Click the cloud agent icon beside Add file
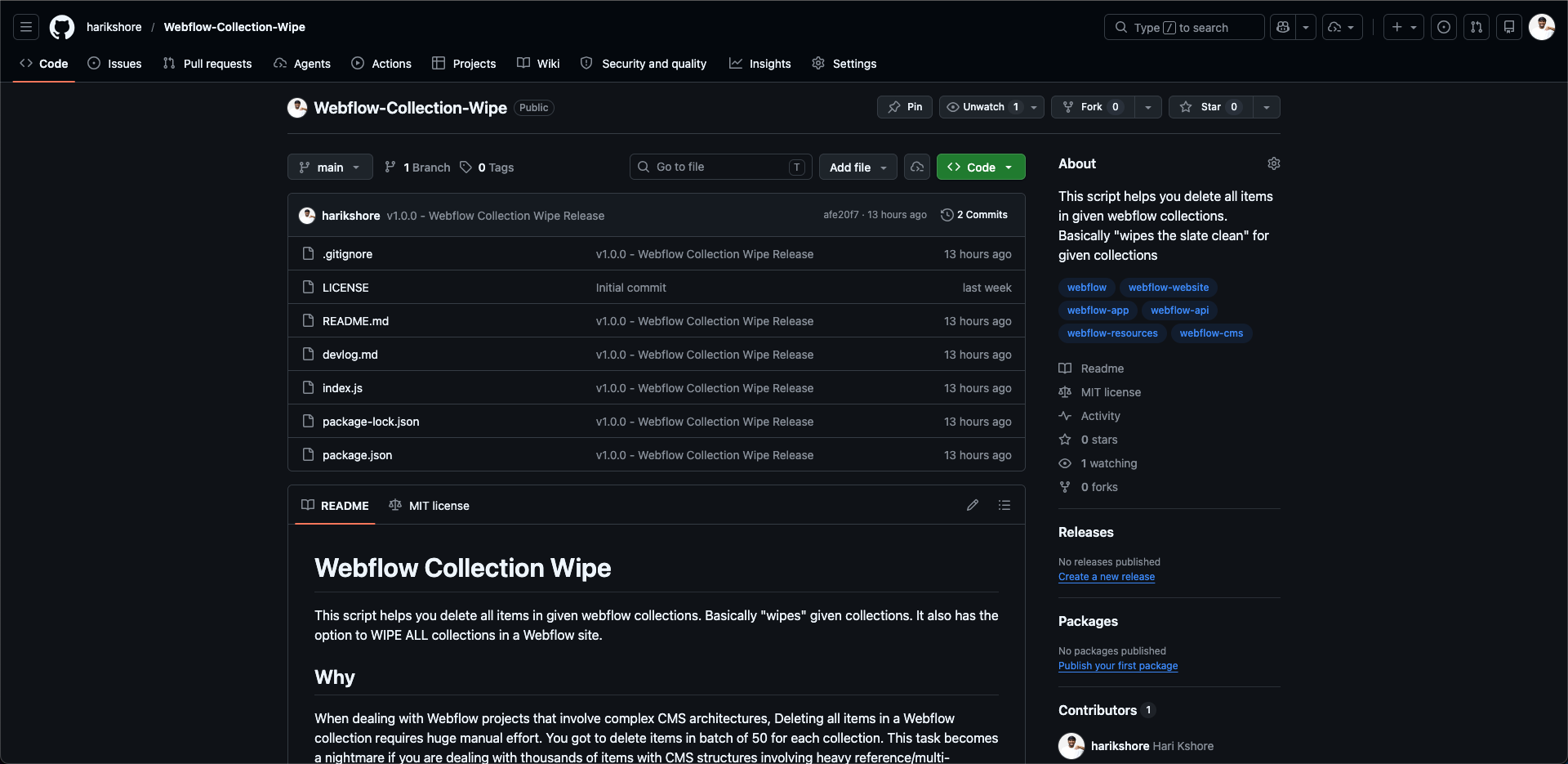1568x764 pixels. [917, 167]
